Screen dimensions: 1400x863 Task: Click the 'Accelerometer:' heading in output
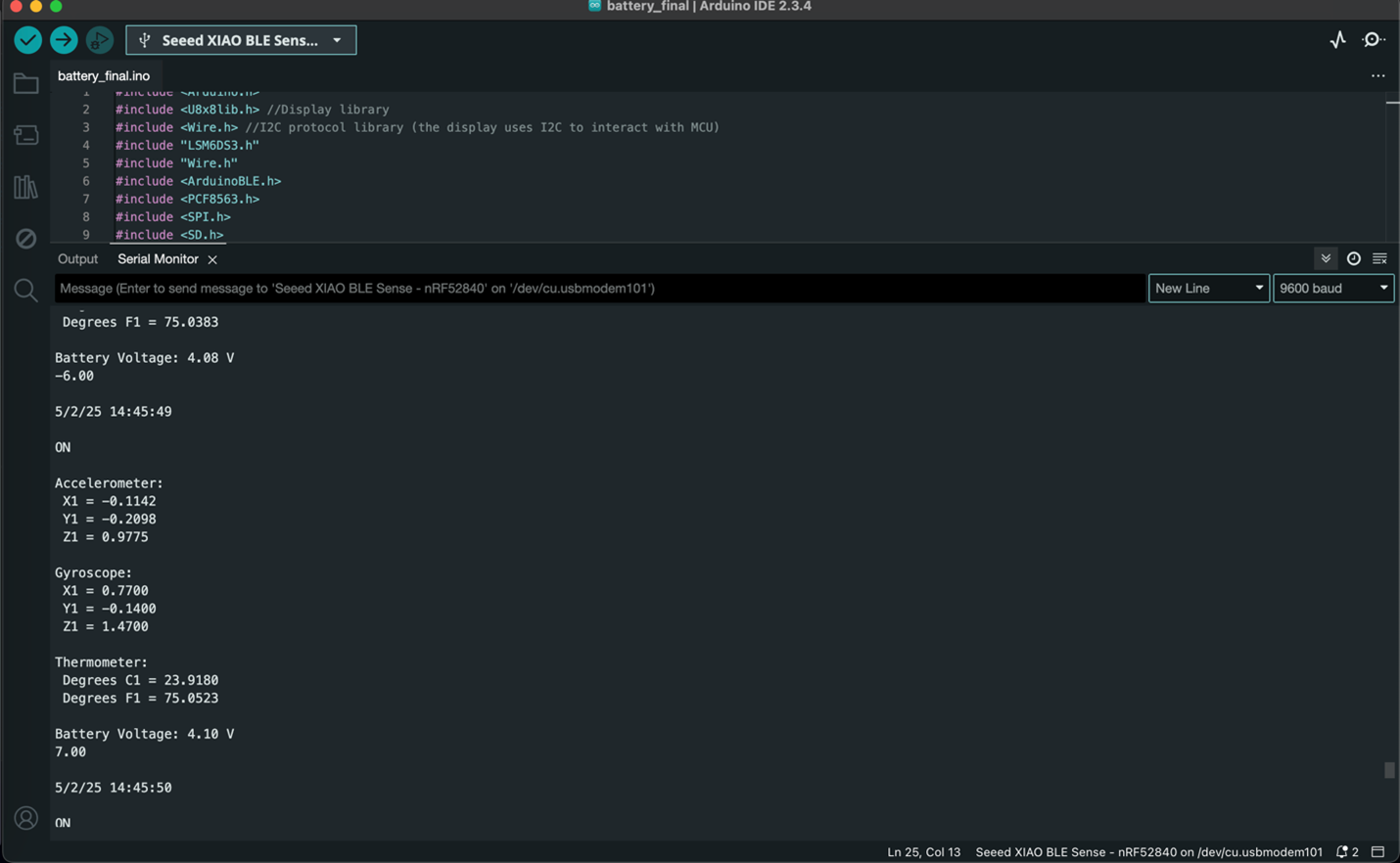tap(109, 483)
